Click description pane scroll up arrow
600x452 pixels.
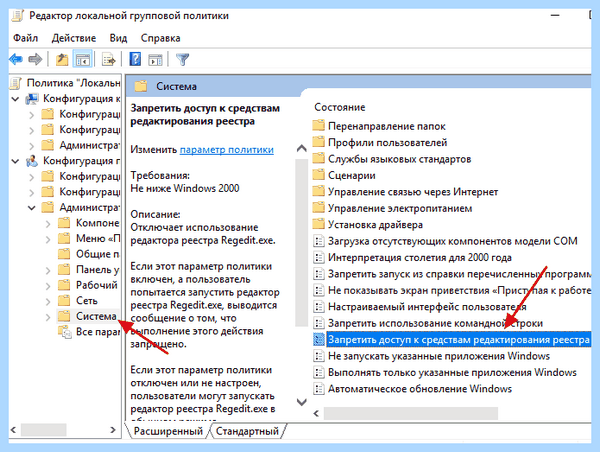click(302, 148)
